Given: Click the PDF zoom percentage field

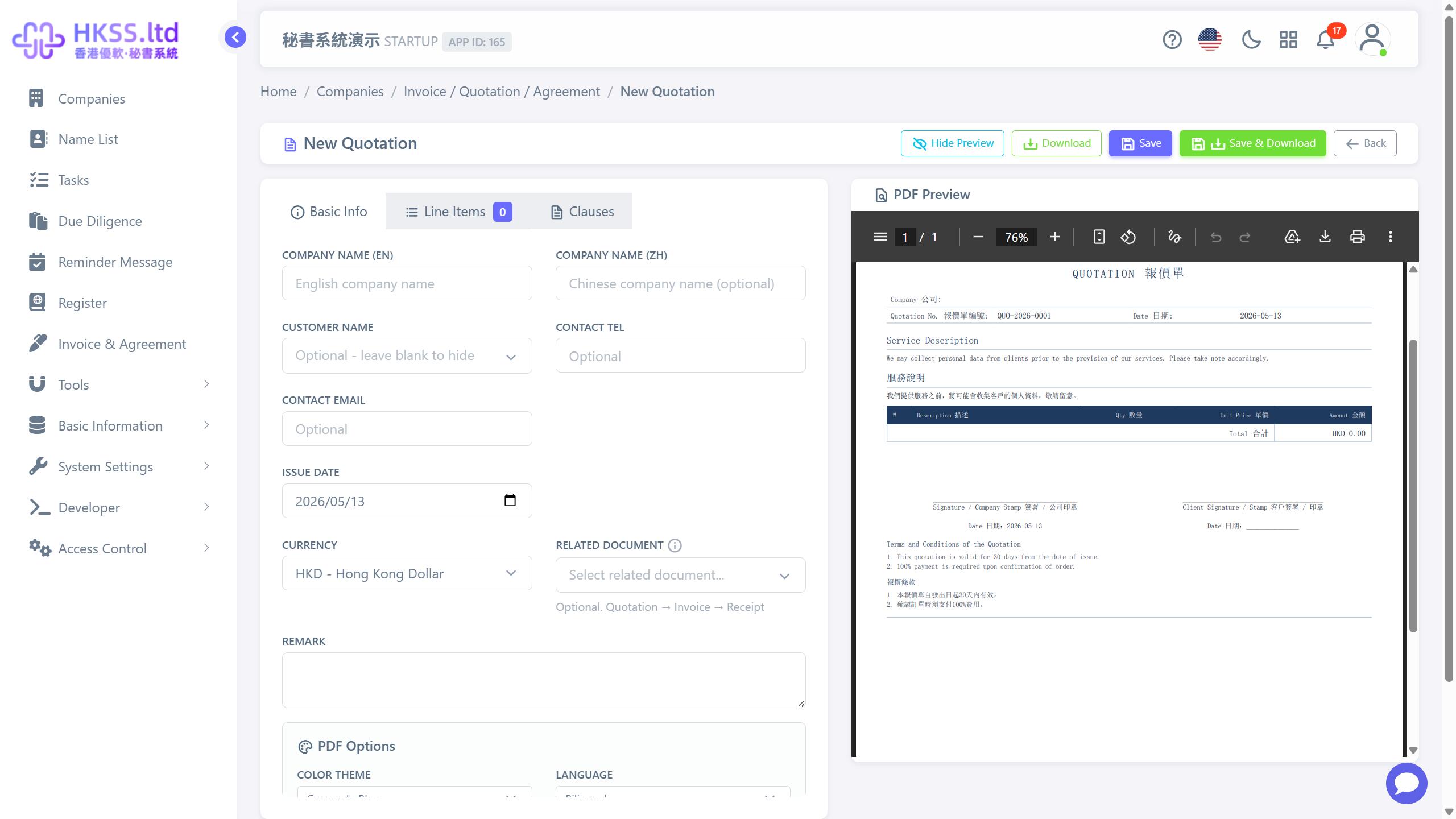Looking at the screenshot, I should [x=1016, y=237].
